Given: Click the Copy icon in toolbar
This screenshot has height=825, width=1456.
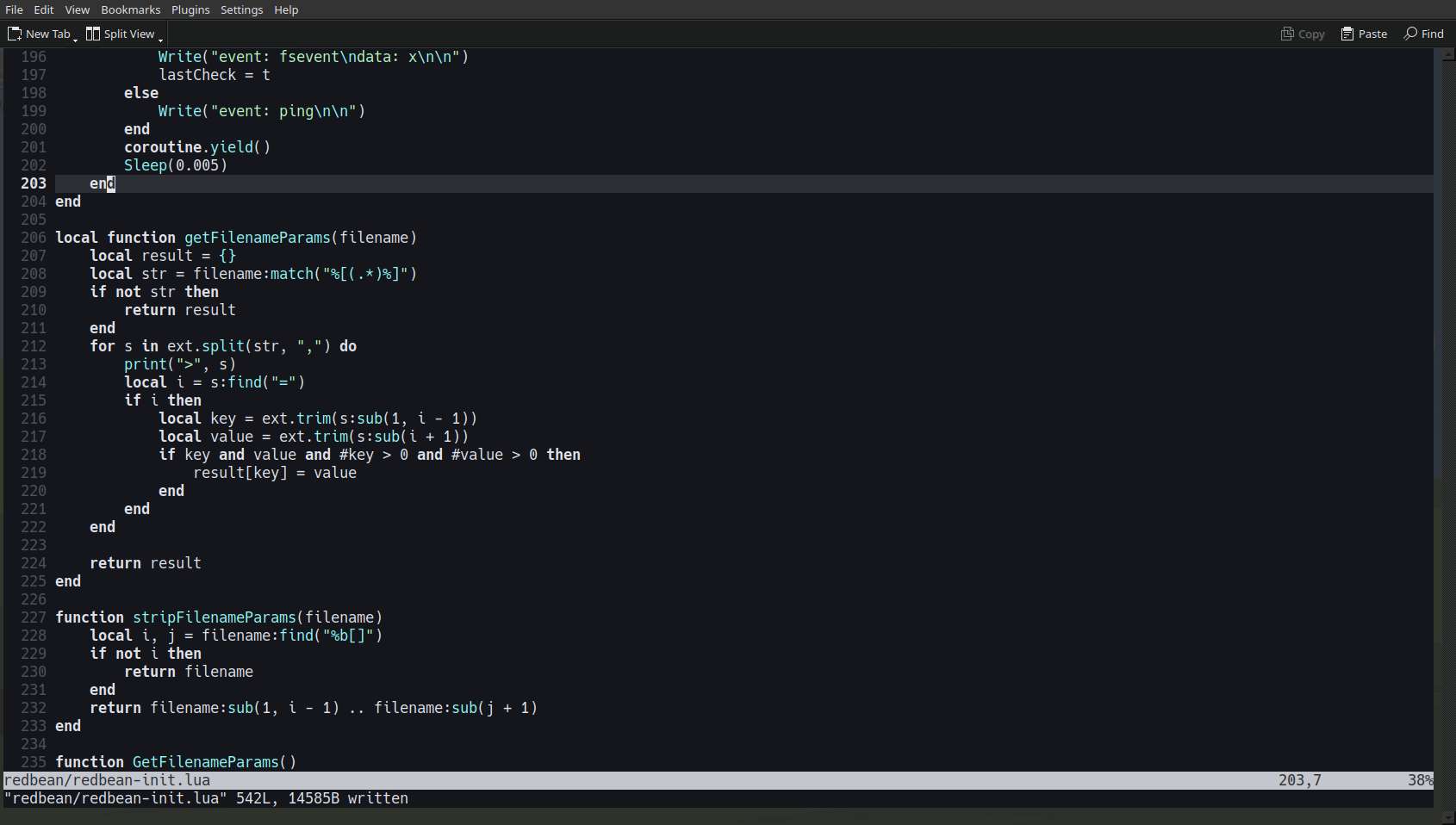Looking at the screenshot, I should 1287,34.
